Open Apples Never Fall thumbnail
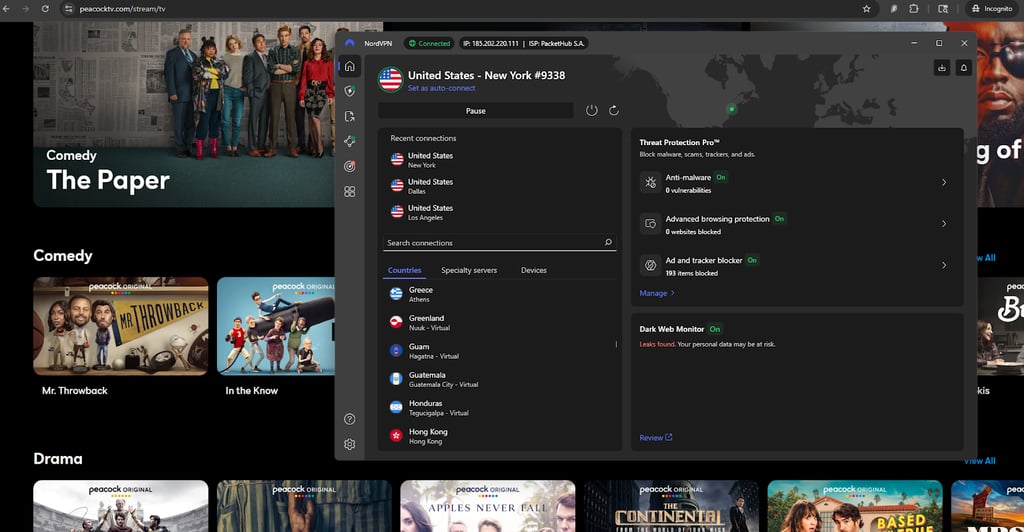 point(488,506)
